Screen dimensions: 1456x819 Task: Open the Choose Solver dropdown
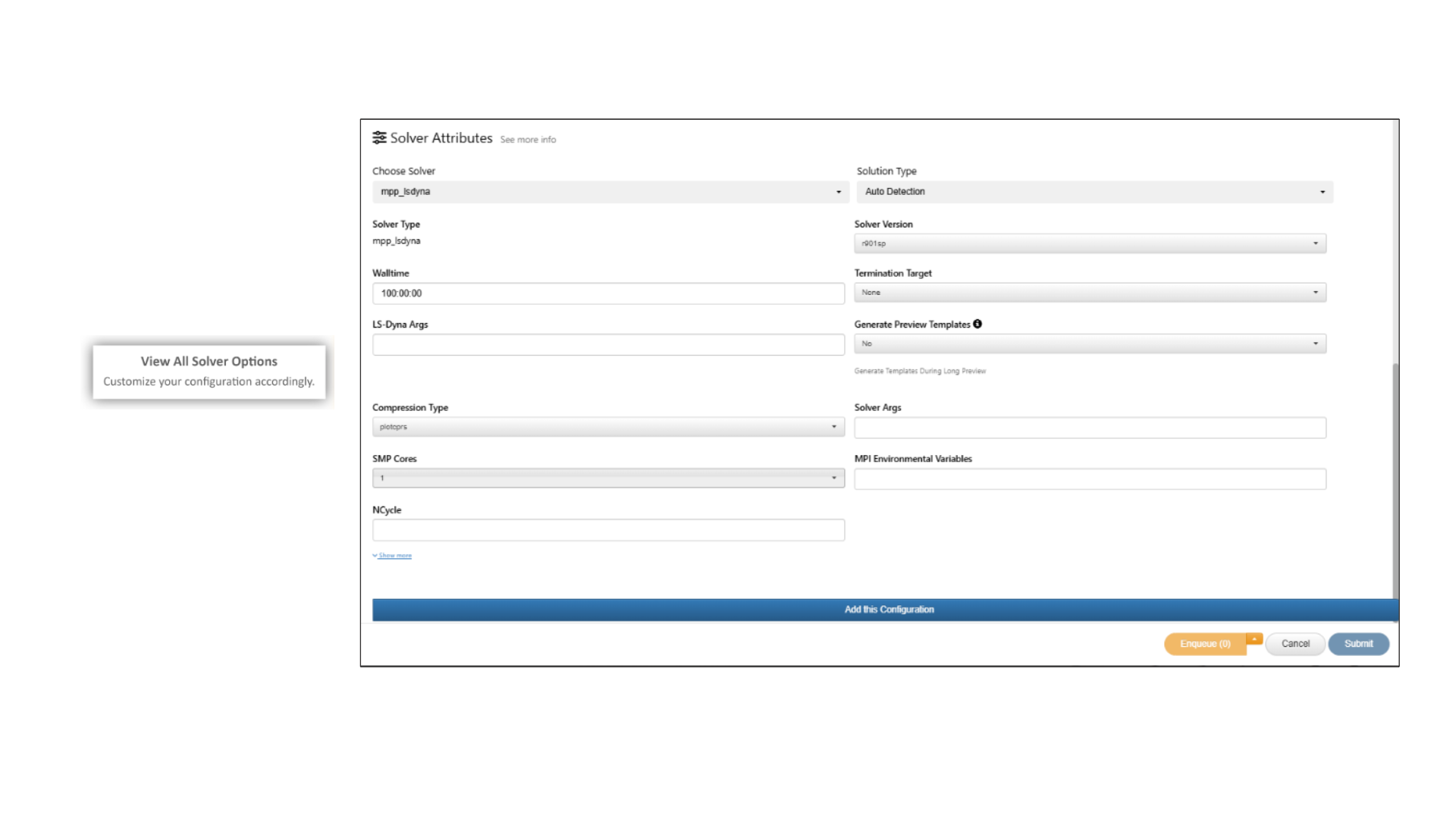[610, 192]
